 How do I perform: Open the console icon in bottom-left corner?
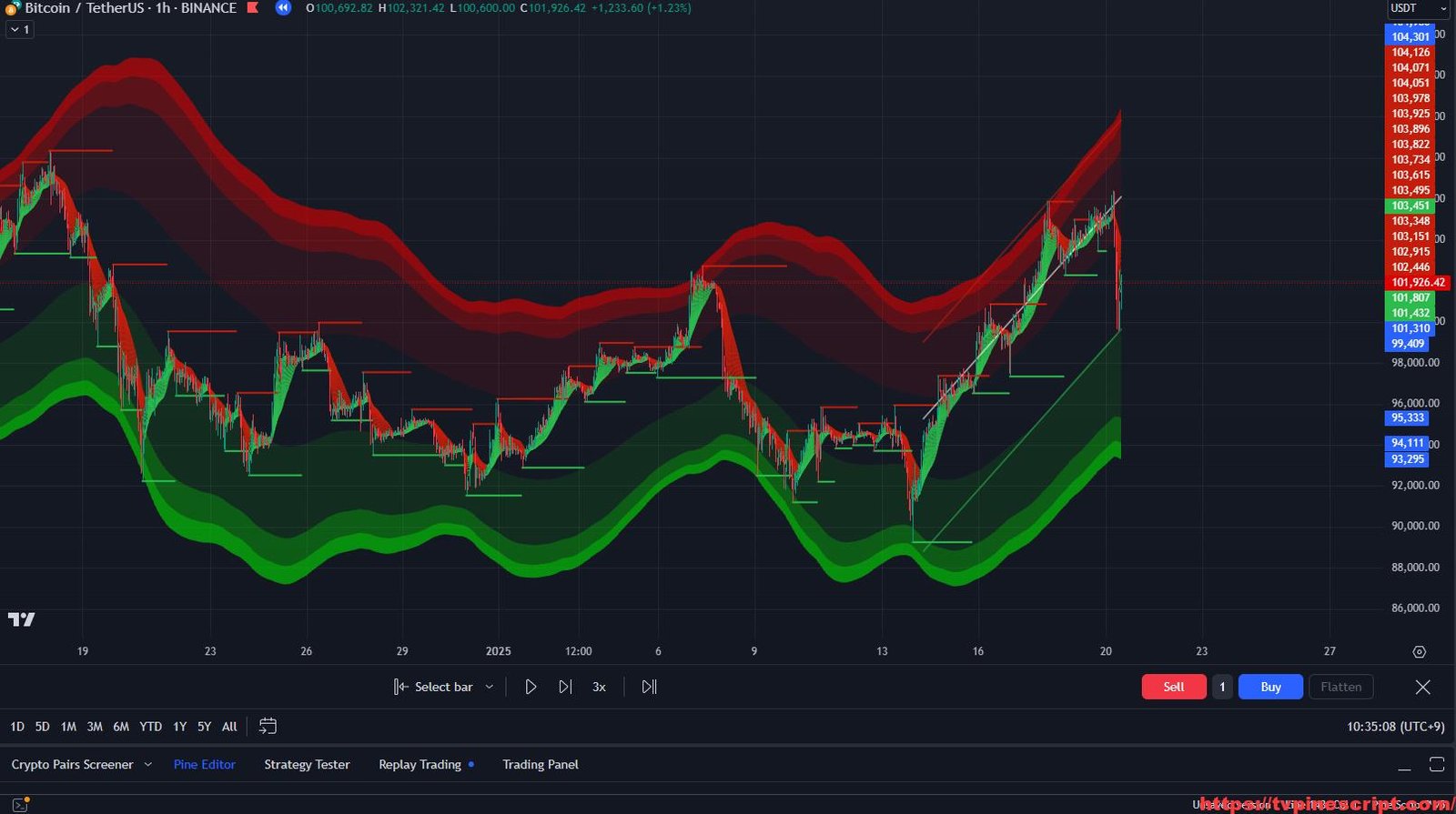[20, 804]
